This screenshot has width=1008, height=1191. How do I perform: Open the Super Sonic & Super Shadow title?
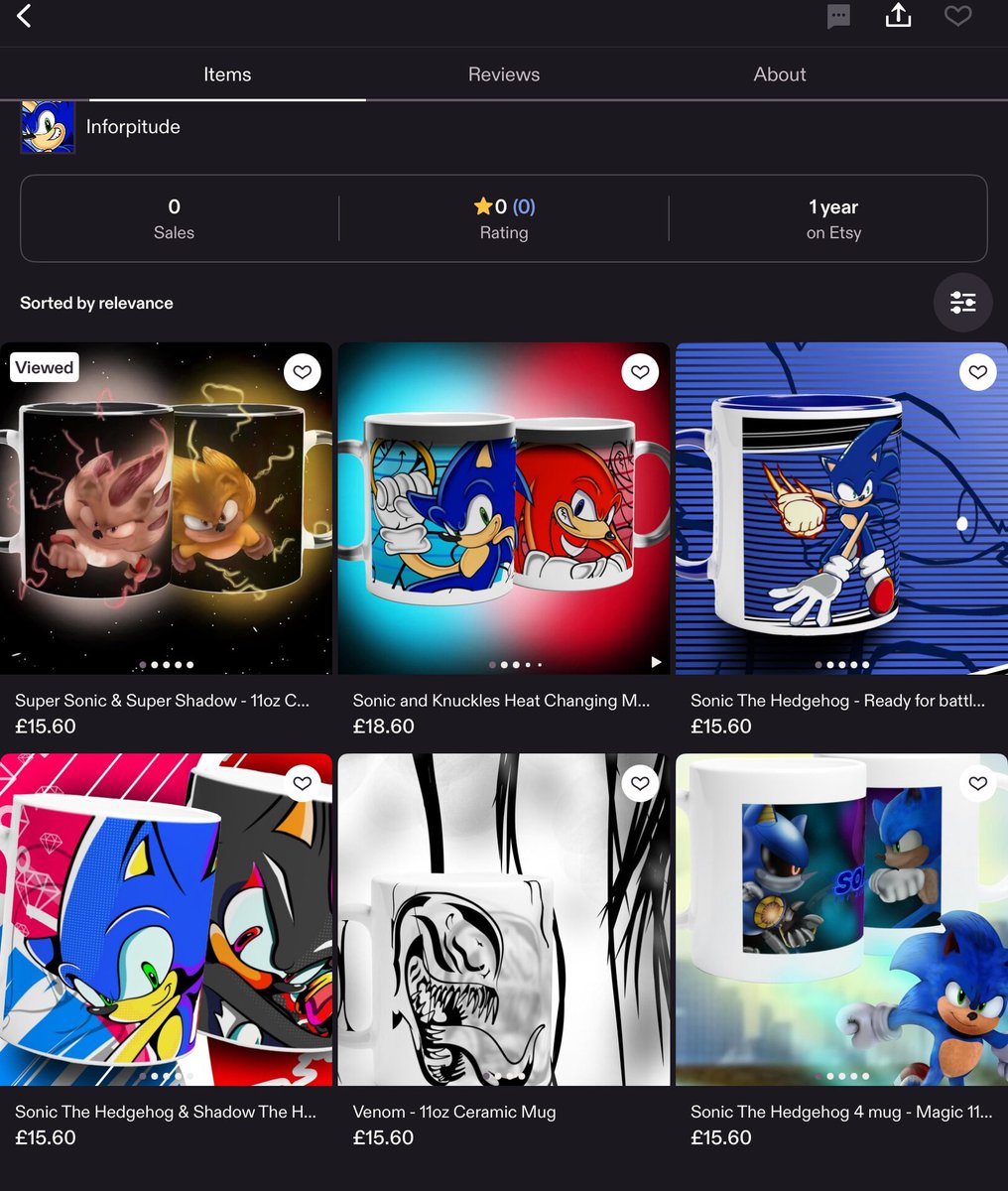(162, 701)
